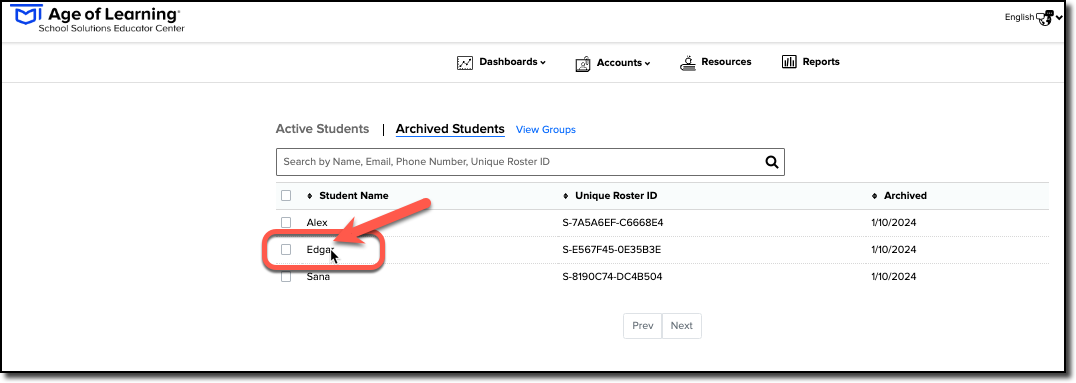Click the Unique Roster ID header text
The height and width of the screenshot is (383, 1076).
(x=616, y=196)
